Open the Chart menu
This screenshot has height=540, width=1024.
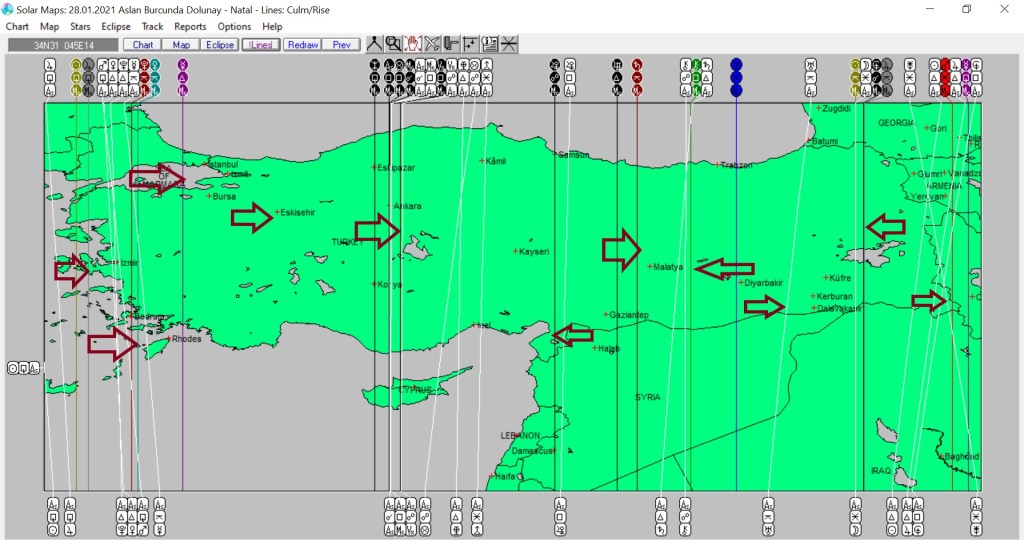[x=17, y=26]
